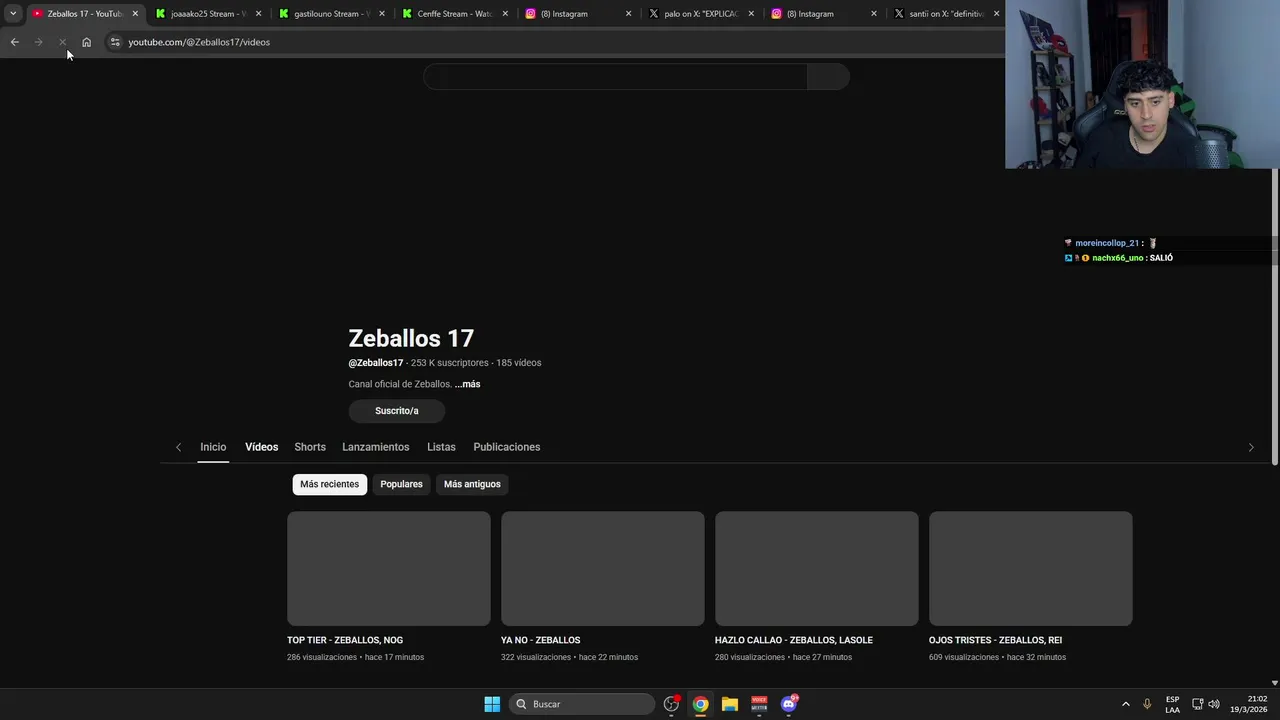1280x720 pixels.
Task: Open the Windows Start menu
Action: [492, 704]
